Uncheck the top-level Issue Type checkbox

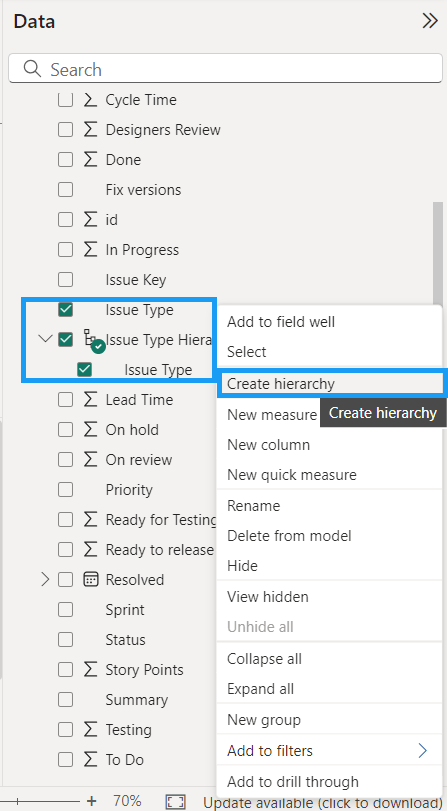click(x=65, y=309)
